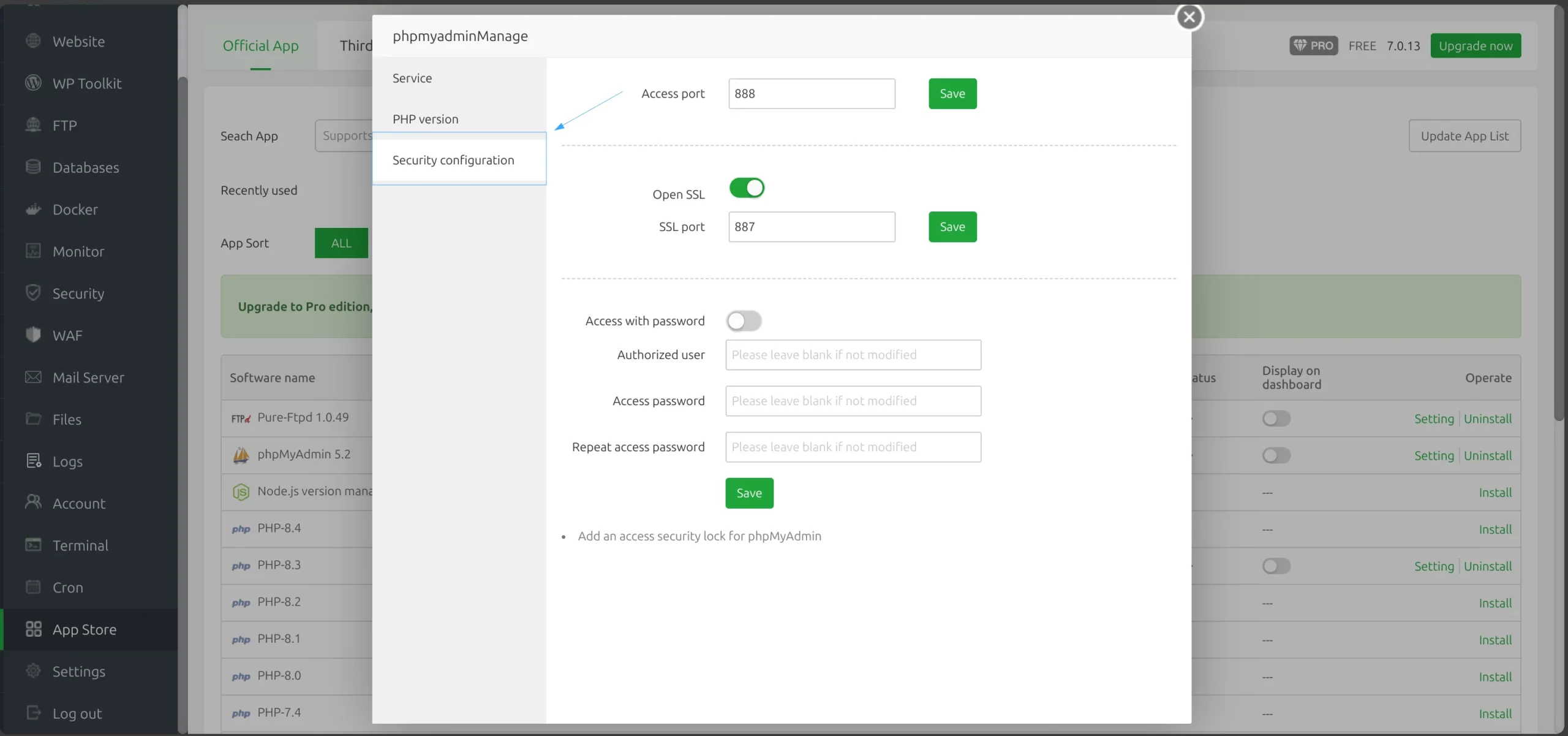Click the Settings gear icon
The width and height of the screenshot is (1568, 736).
click(x=34, y=670)
